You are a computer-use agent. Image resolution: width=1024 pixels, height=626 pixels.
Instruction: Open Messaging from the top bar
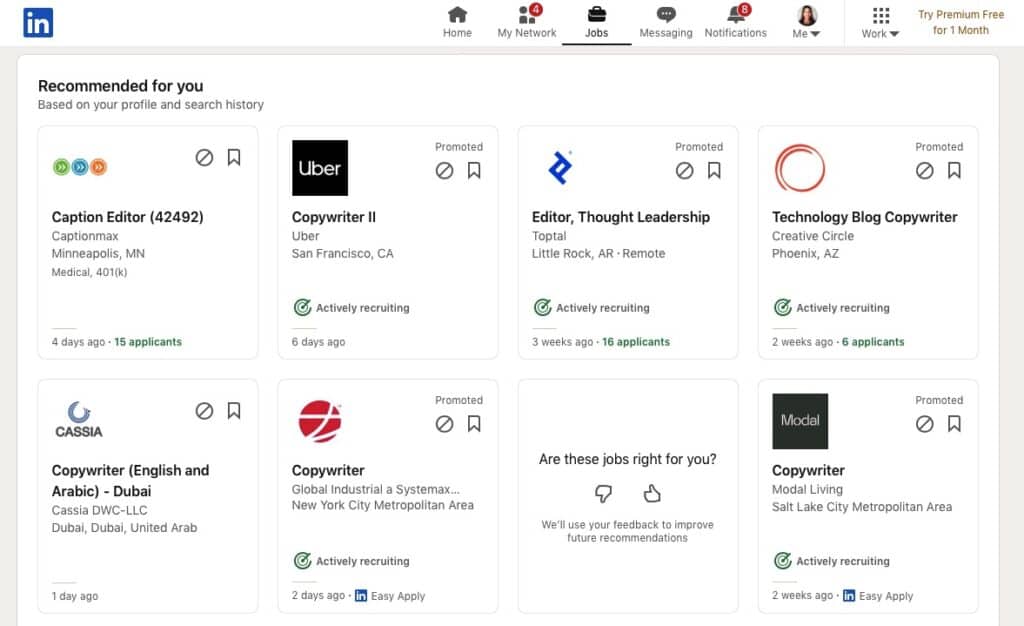(x=665, y=23)
